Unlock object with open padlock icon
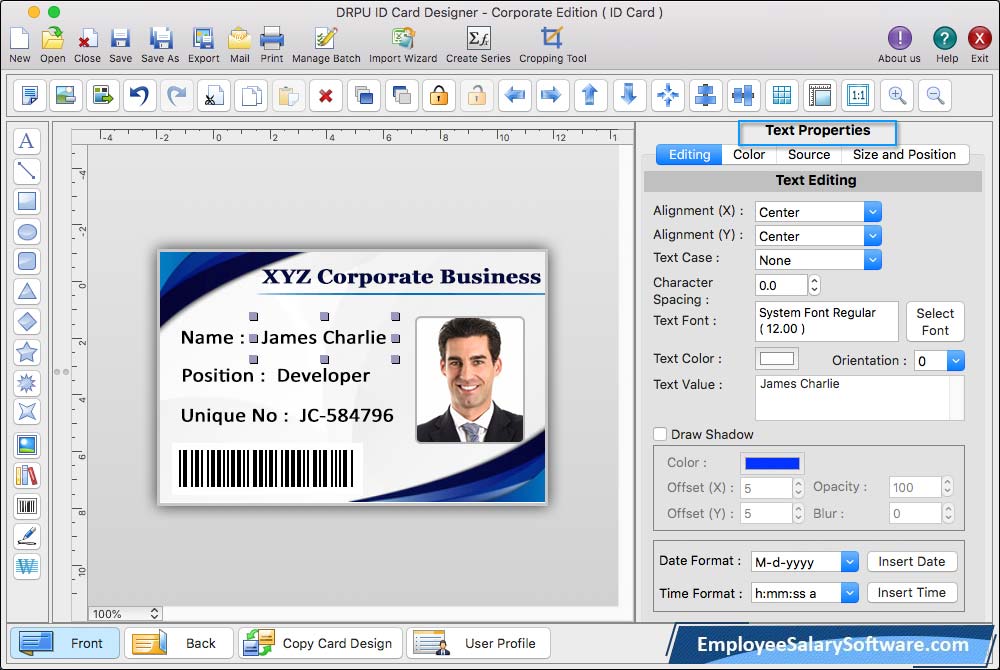The image size is (1000, 670). click(x=476, y=96)
